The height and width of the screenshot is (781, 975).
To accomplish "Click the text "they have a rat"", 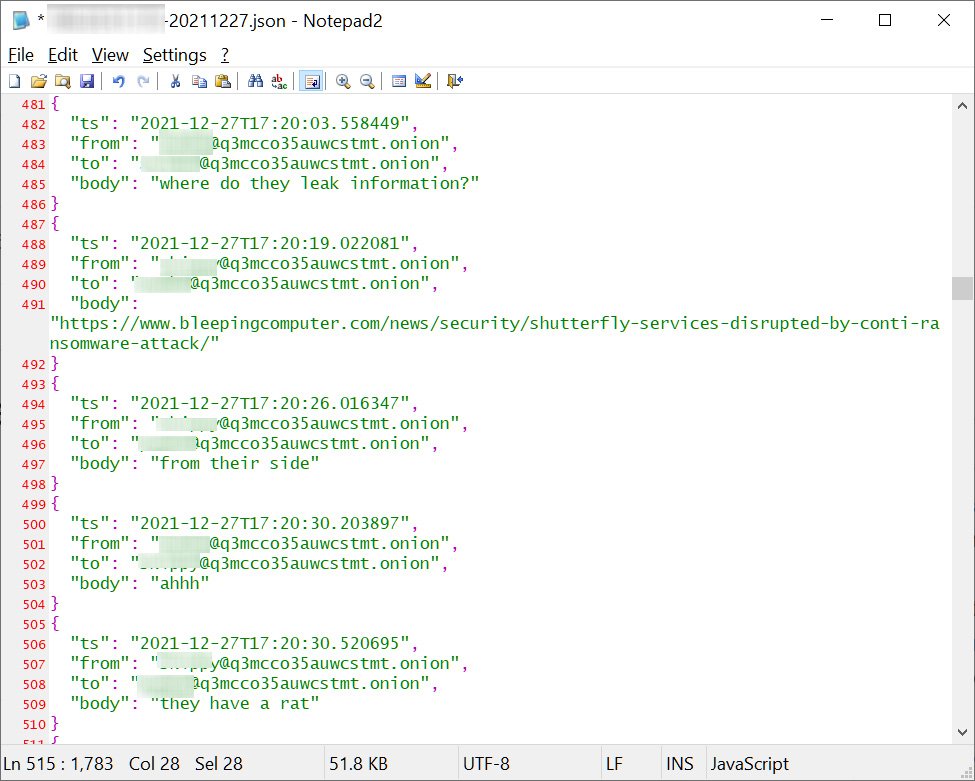I will (234, 703).
